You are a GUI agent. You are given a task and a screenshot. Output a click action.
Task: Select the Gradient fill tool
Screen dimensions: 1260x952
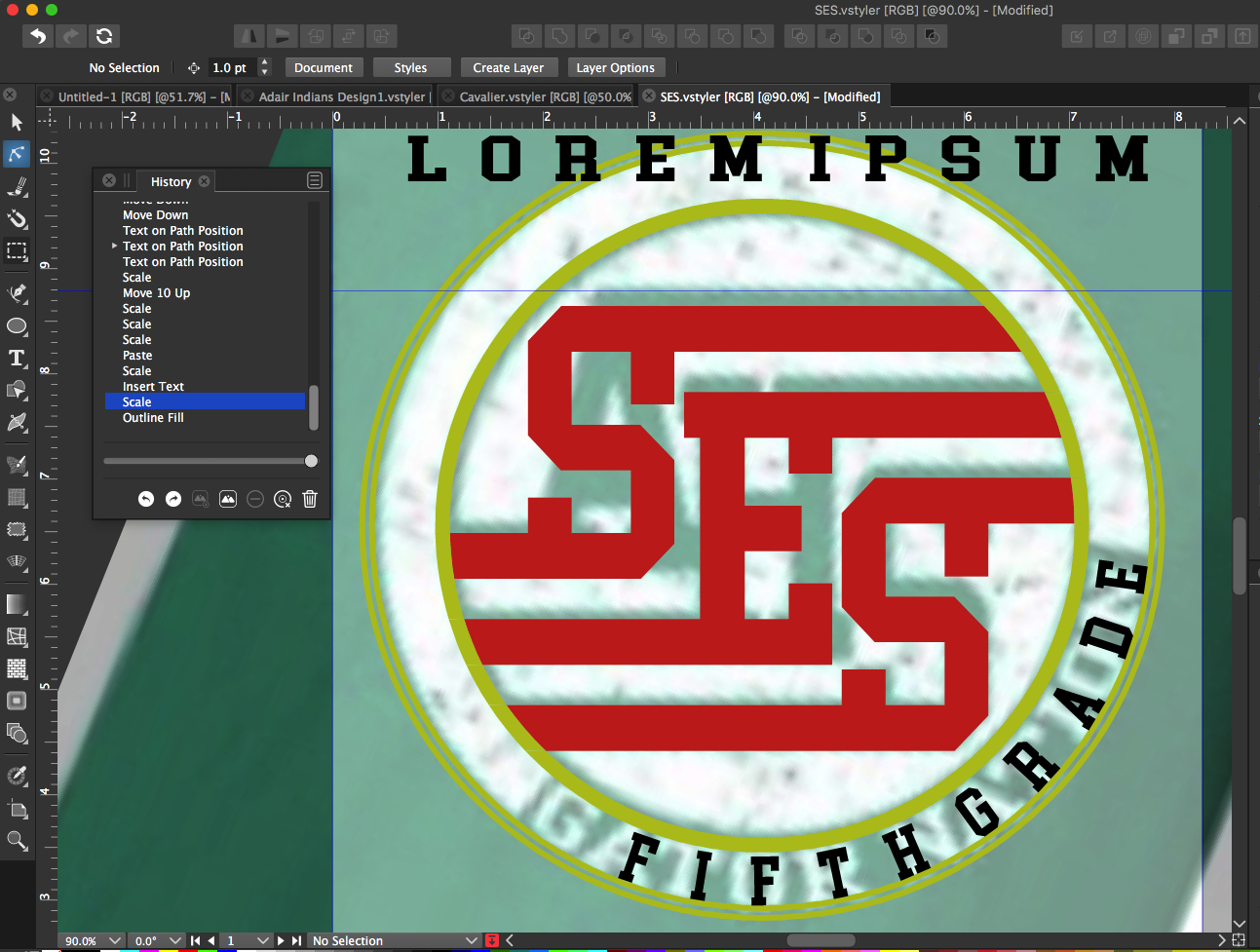coord(17,604)
